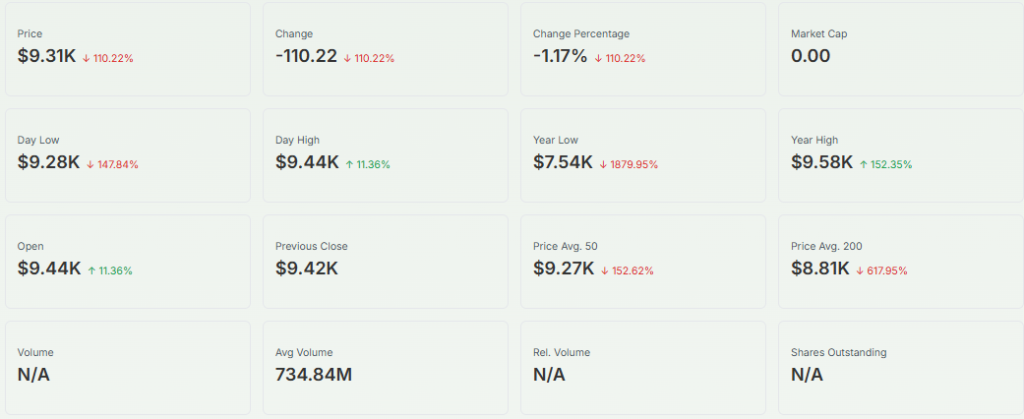Click the down arrow in Price Avg. 200 card
Image resolution: width=1024 pixels, height=419 pixels.
tap(860, 270)
